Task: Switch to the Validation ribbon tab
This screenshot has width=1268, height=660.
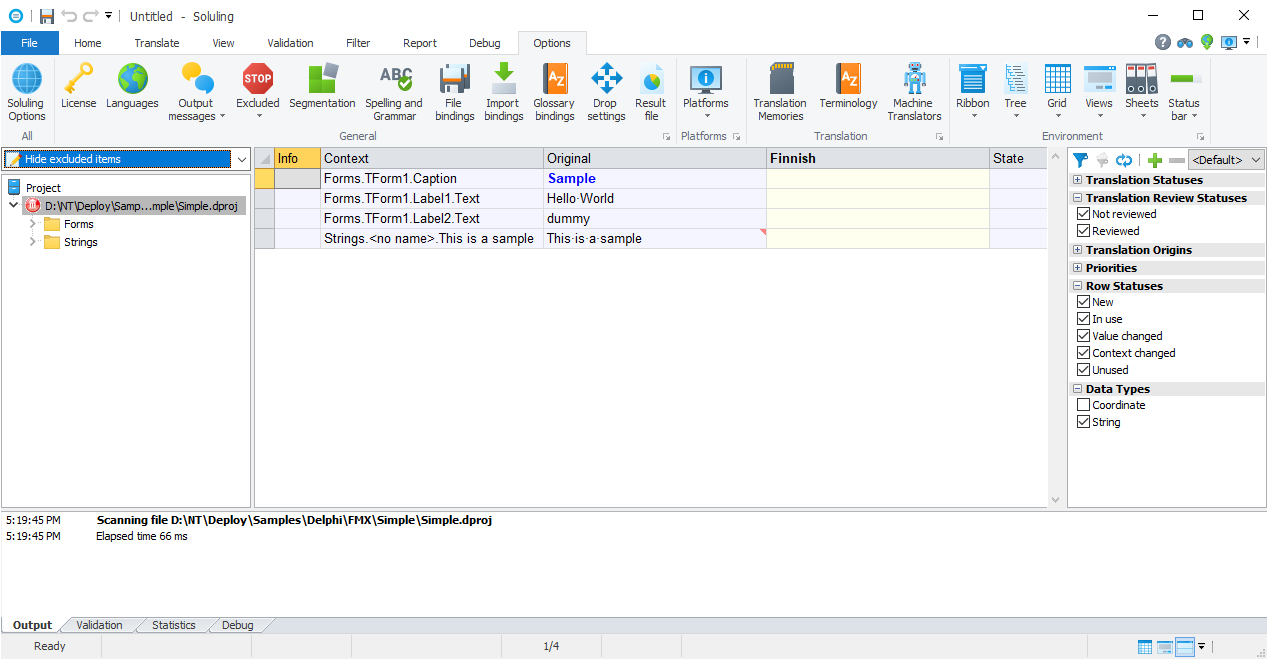Action: 291,43
